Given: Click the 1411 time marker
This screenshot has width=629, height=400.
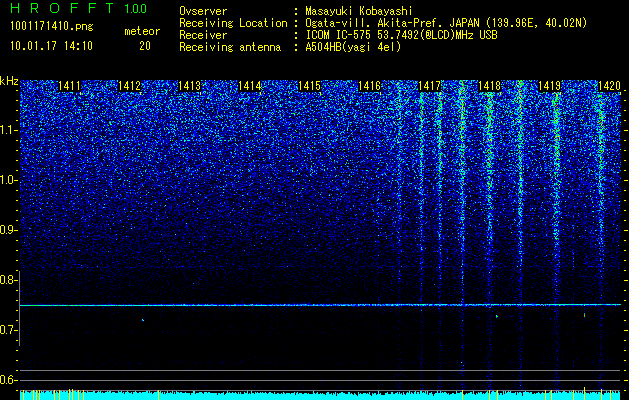Looking at the screenshot, I should point(69,86).
